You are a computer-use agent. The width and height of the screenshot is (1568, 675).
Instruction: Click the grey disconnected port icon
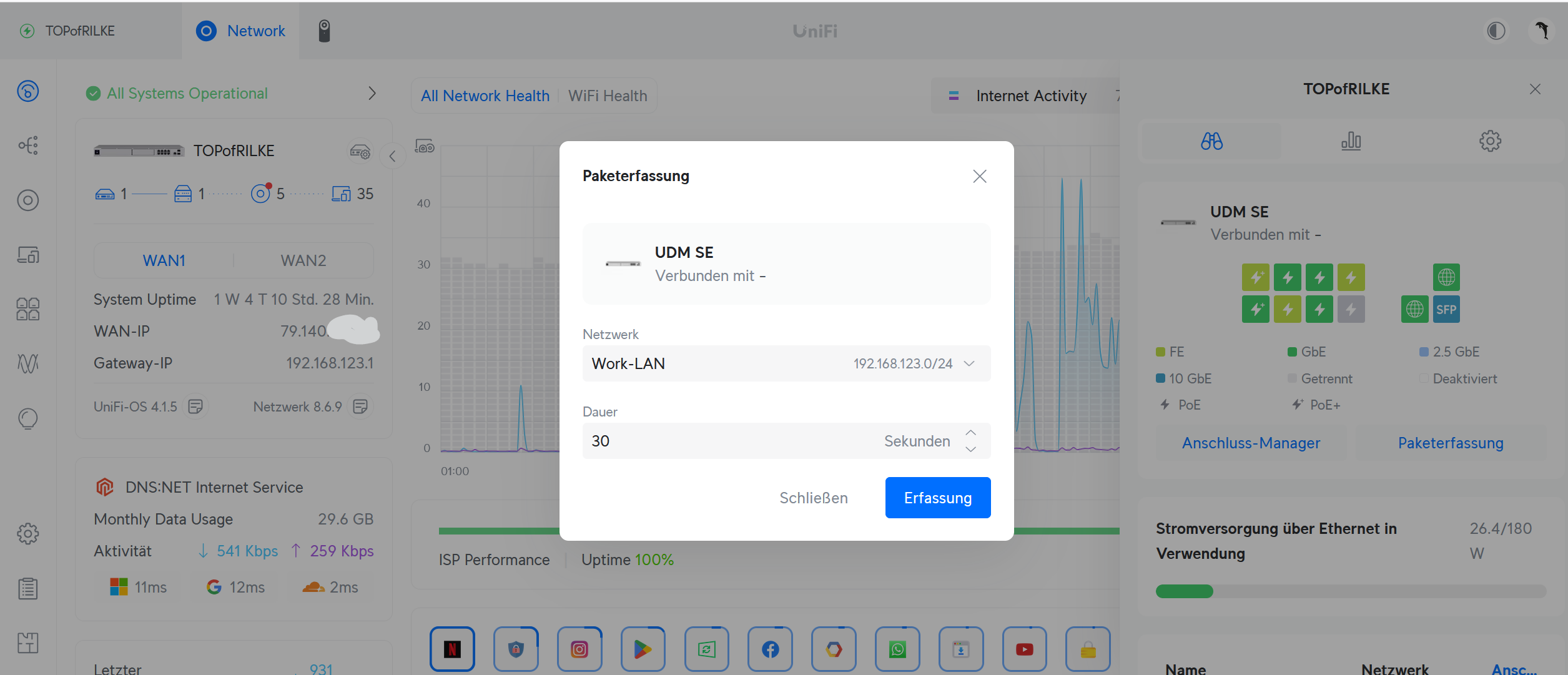[1351, 309]
